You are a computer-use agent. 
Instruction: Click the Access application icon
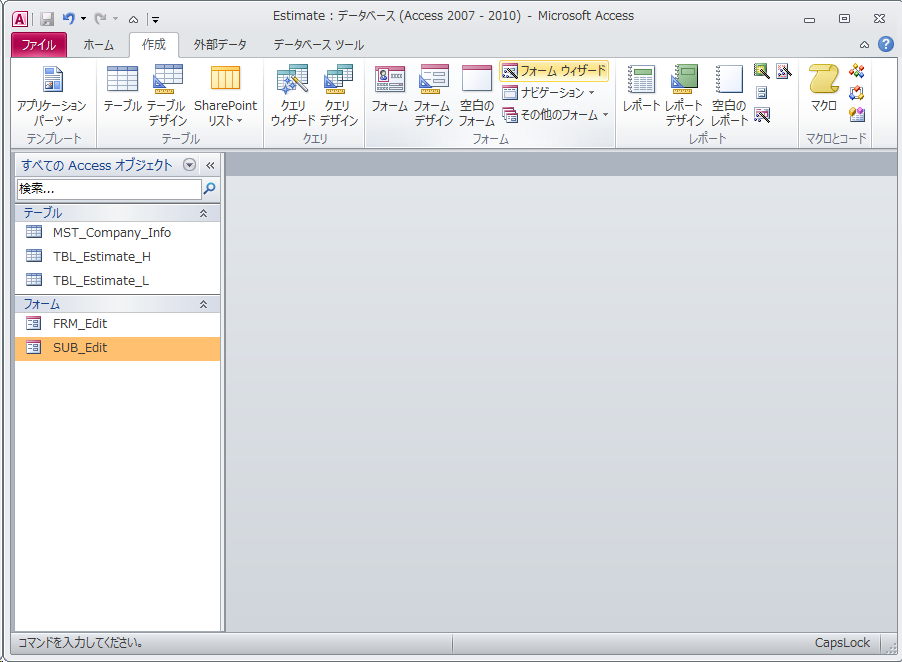click(x=20, y=19)
